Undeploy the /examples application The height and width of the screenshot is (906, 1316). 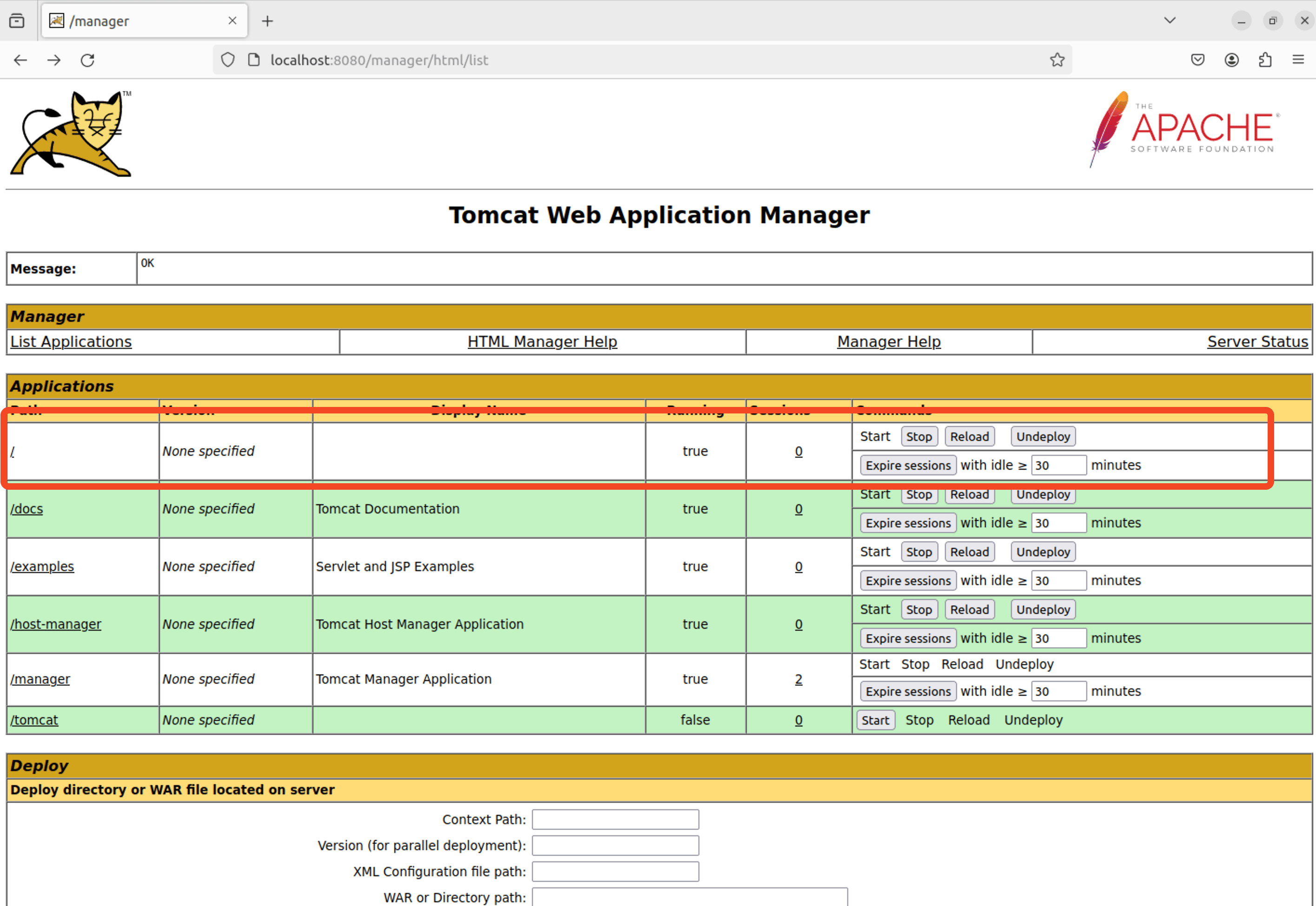click(x=1043, y=552)
